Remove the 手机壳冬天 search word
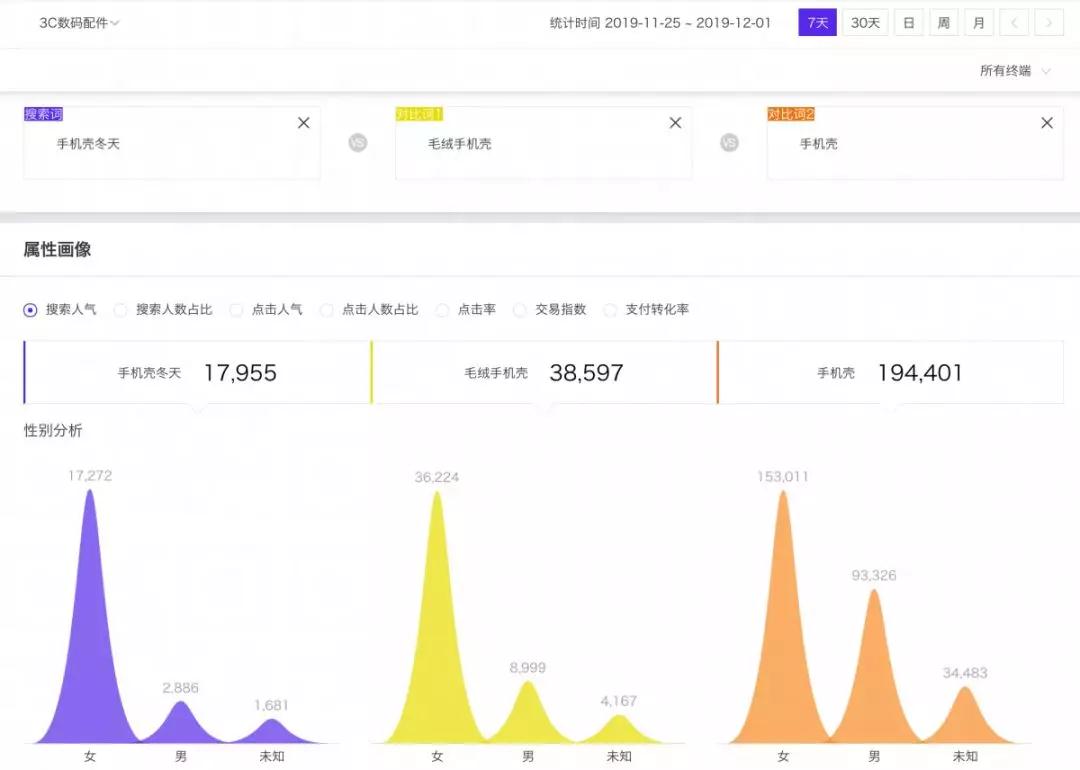 [x=303, y=123]
